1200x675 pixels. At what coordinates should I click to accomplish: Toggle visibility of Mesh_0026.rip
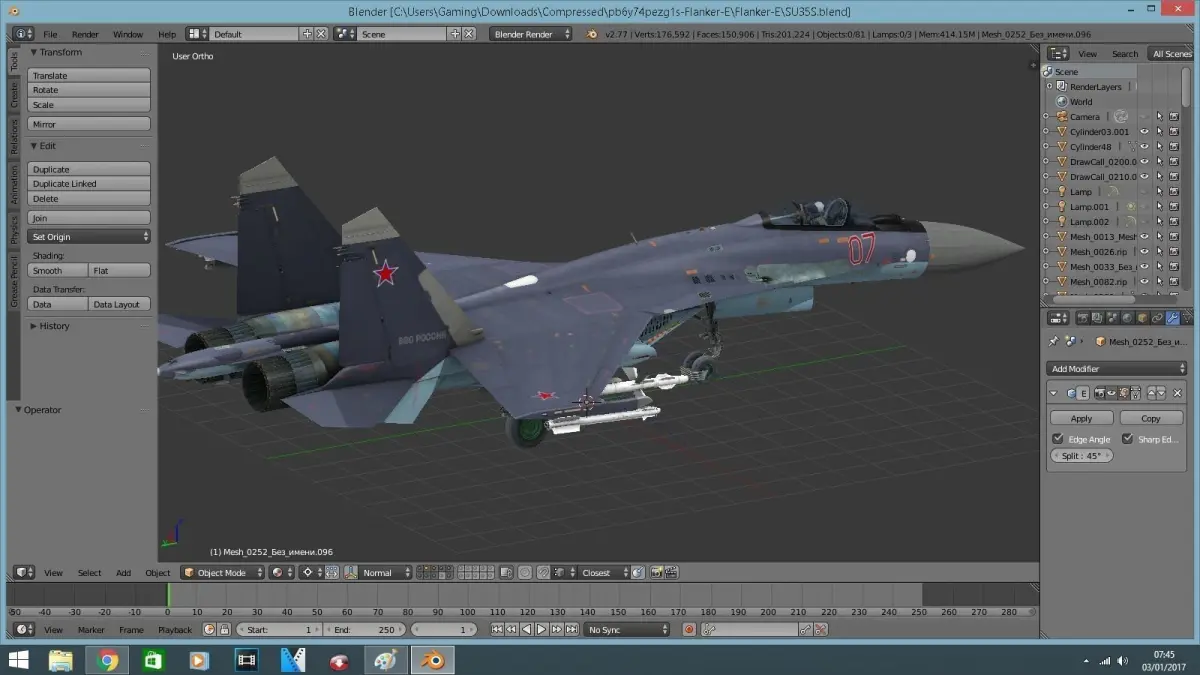click(x=1144, y=252)
